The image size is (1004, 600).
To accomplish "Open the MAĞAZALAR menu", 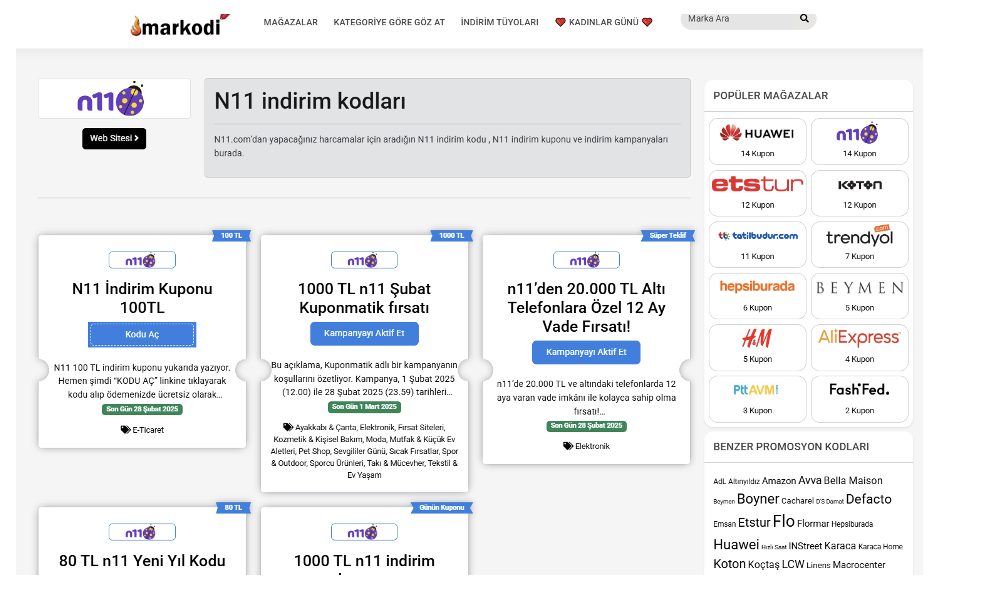I will click(291, 22).
